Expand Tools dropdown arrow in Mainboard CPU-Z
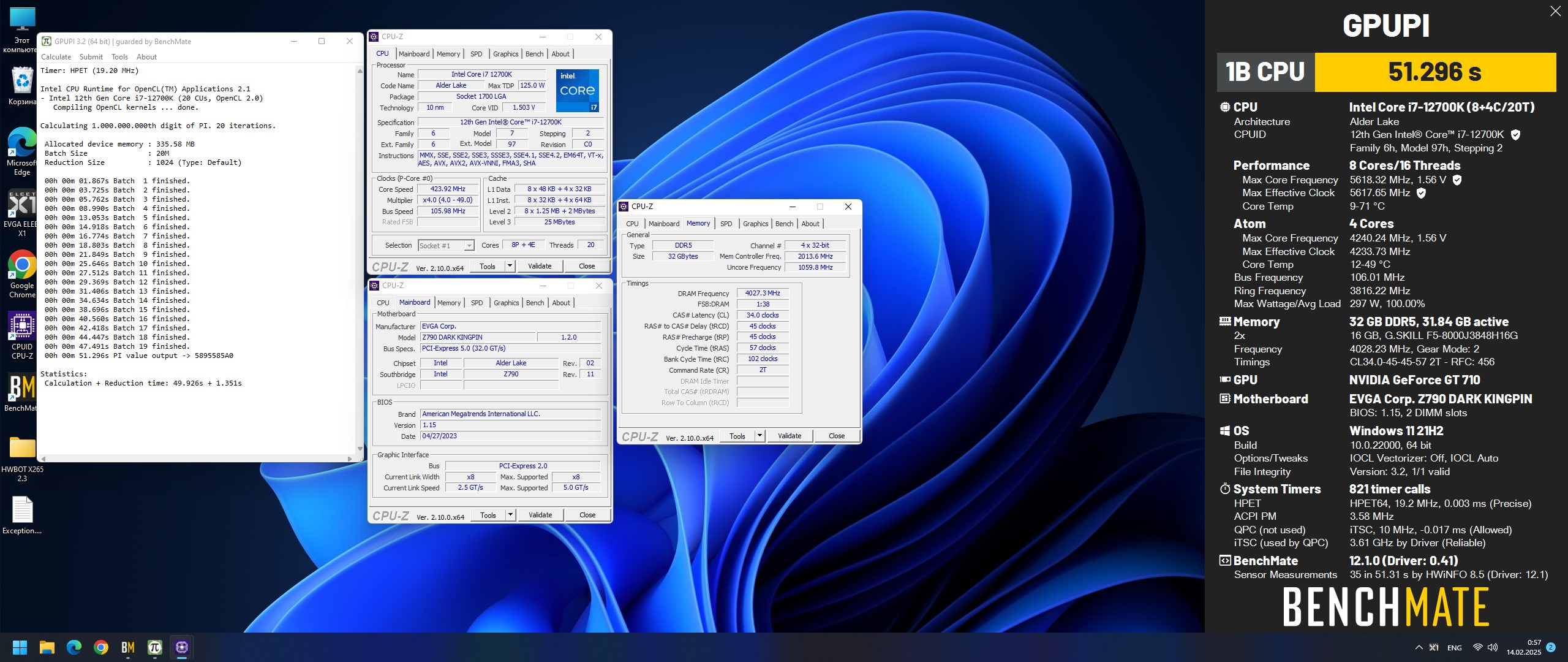 click(x=510, y=515)
